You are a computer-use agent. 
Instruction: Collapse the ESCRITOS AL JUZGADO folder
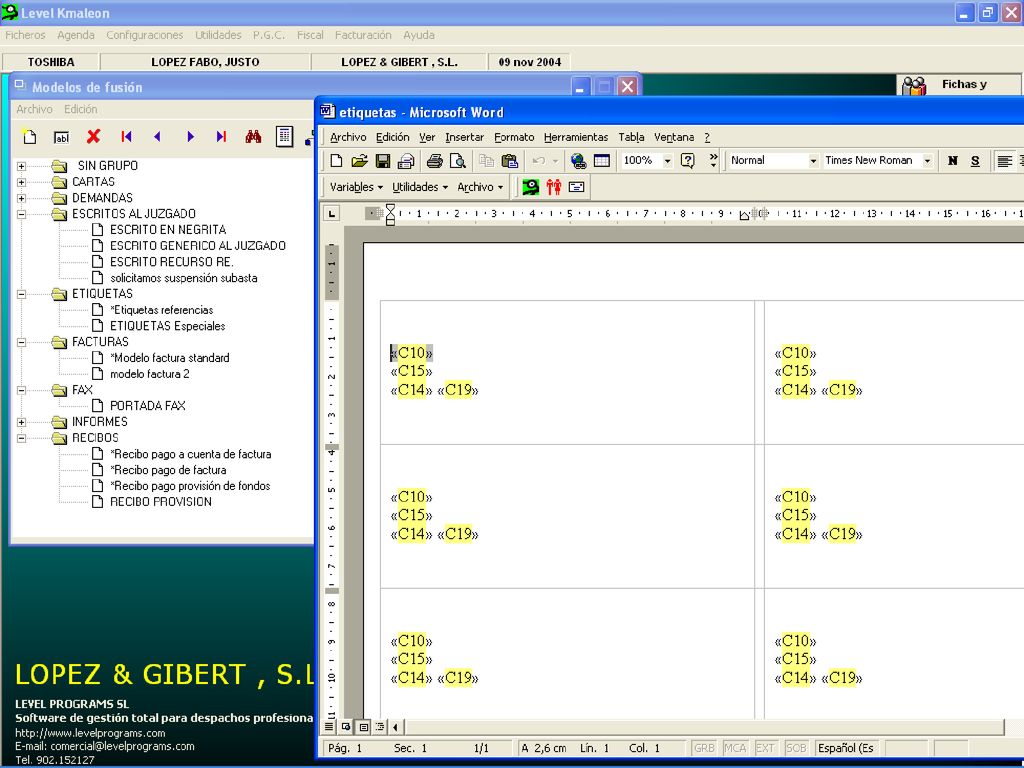(22, 214)
